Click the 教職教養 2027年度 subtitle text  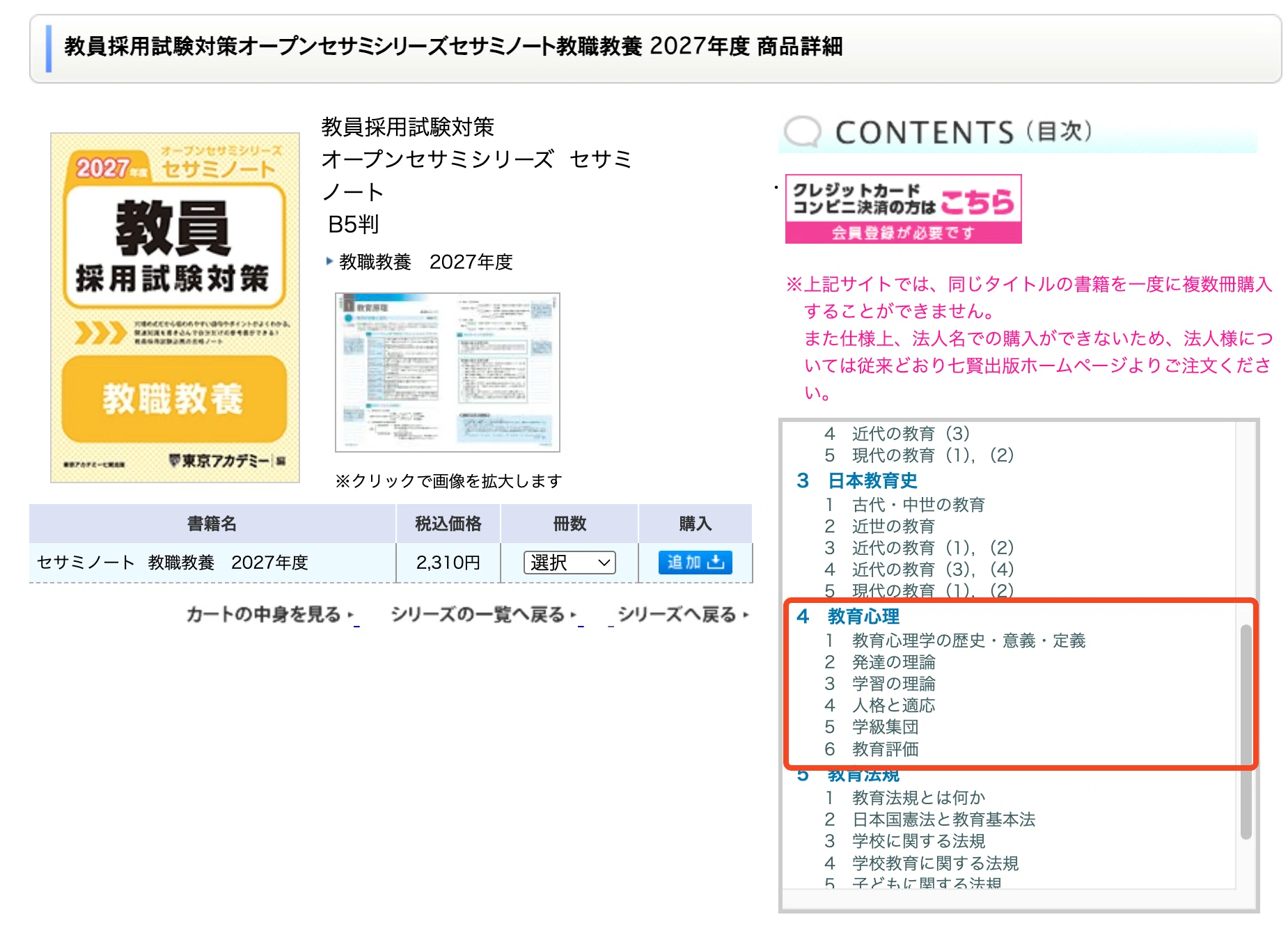(x=425, y=262)
